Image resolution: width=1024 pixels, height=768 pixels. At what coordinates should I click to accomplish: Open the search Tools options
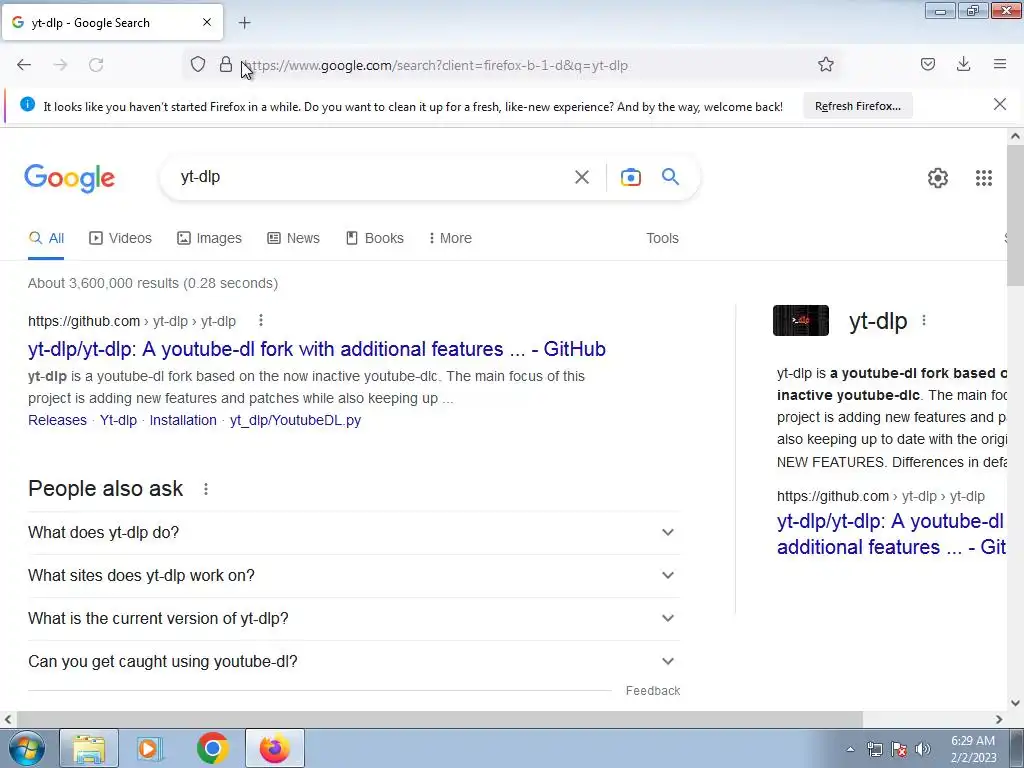click(662, 238)
